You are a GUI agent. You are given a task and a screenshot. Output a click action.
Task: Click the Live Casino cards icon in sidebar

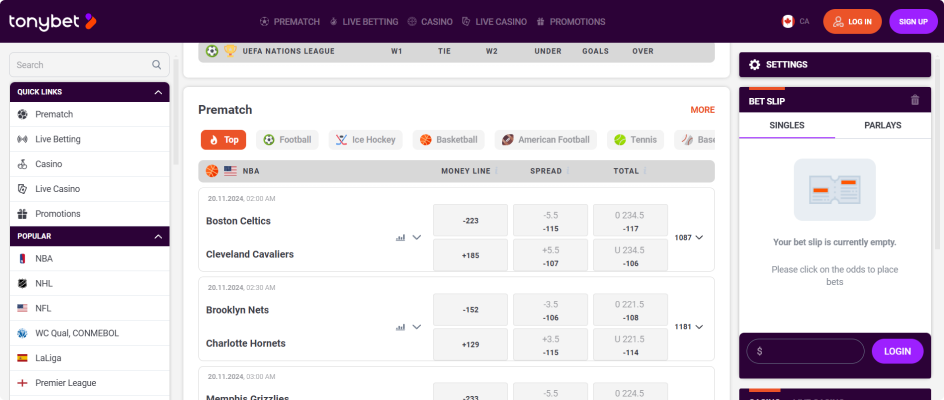point(22,189)
